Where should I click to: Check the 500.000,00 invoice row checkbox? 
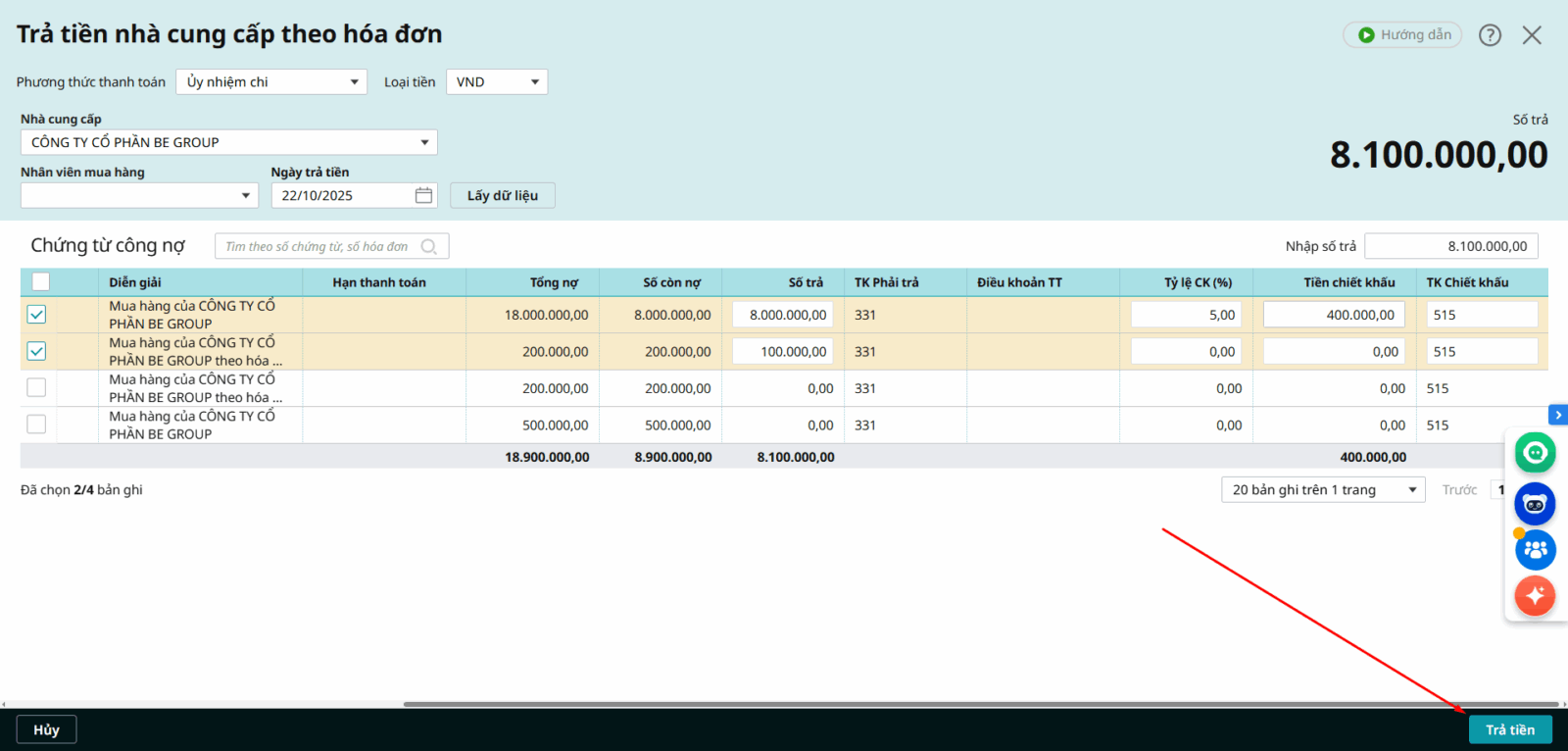click(x=36, y=425)
